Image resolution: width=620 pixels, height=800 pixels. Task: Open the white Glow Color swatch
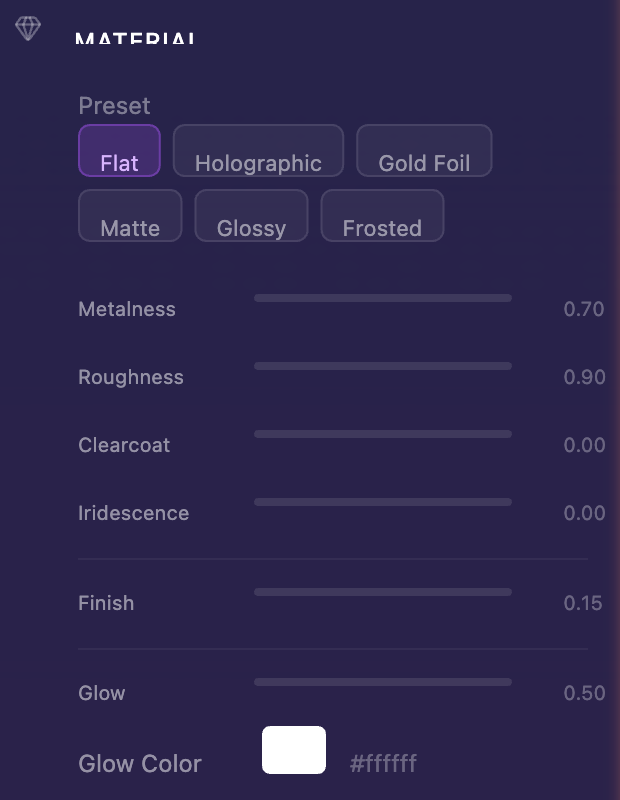[294, 750]
